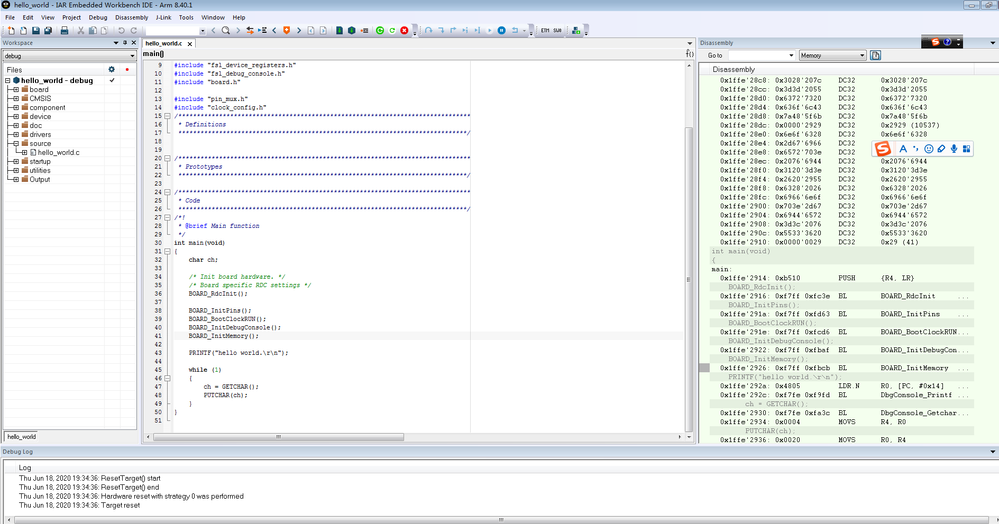The height and width of the screenshot is (524, 999).
Task: Toggle the hello_world project checkmark column
Action: click(x=111, y=80)
